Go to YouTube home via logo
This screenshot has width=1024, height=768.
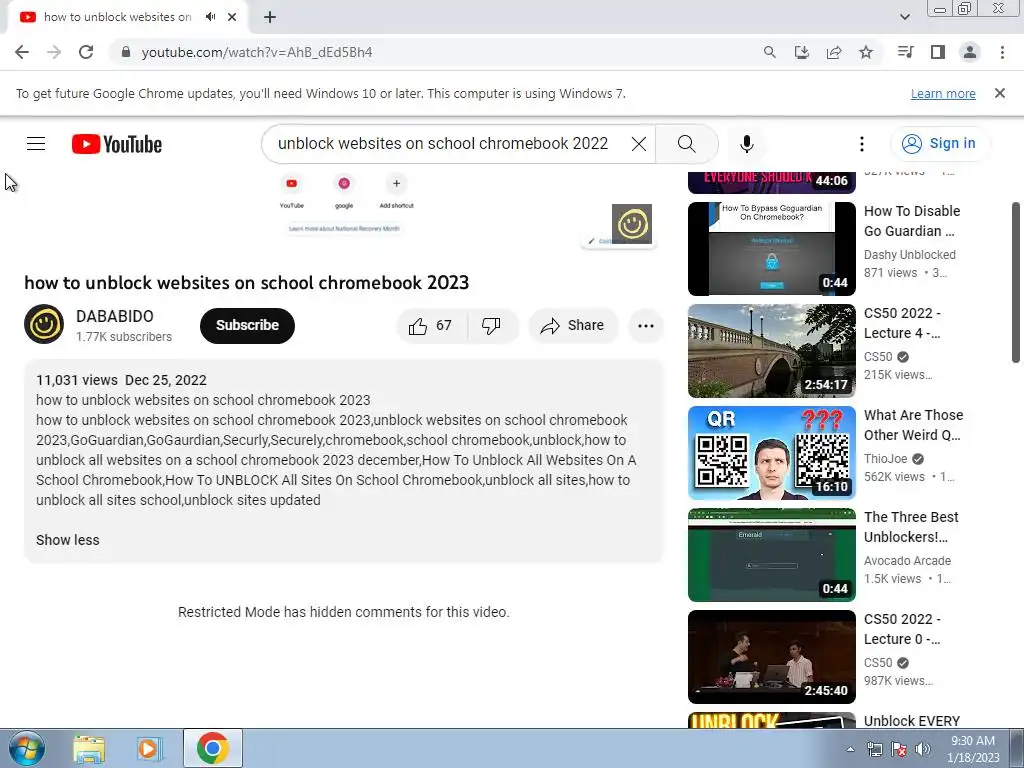pos(117,144)
